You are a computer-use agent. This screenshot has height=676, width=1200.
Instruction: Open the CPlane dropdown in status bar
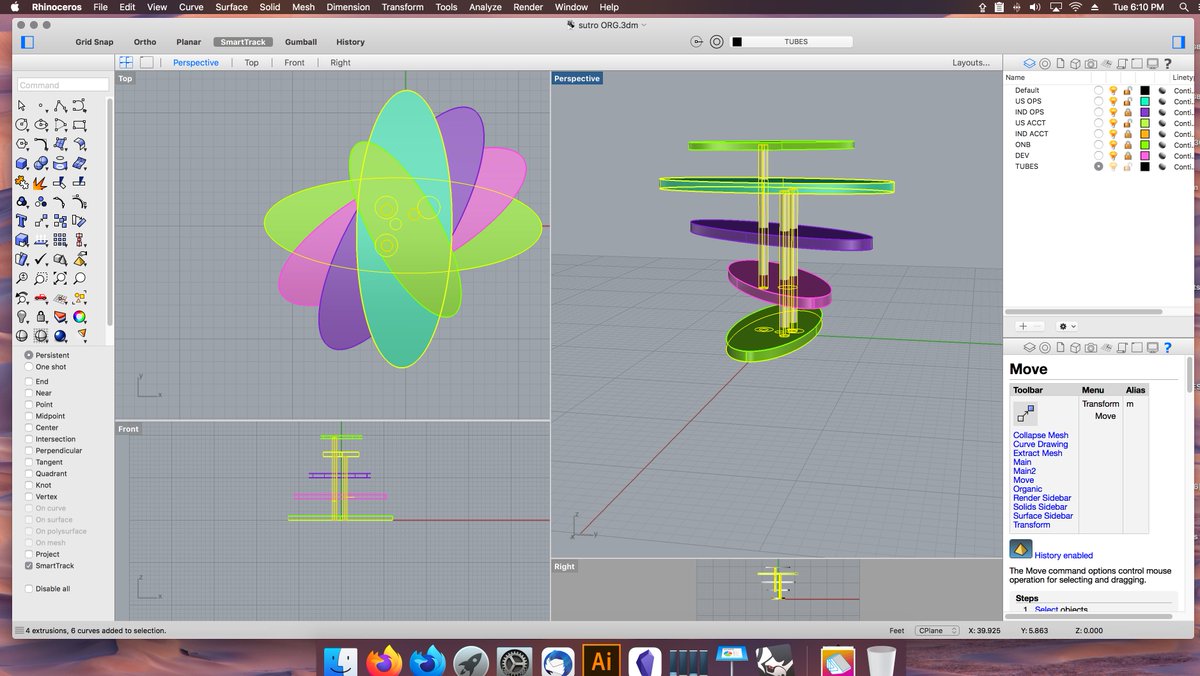click(938, 630)
